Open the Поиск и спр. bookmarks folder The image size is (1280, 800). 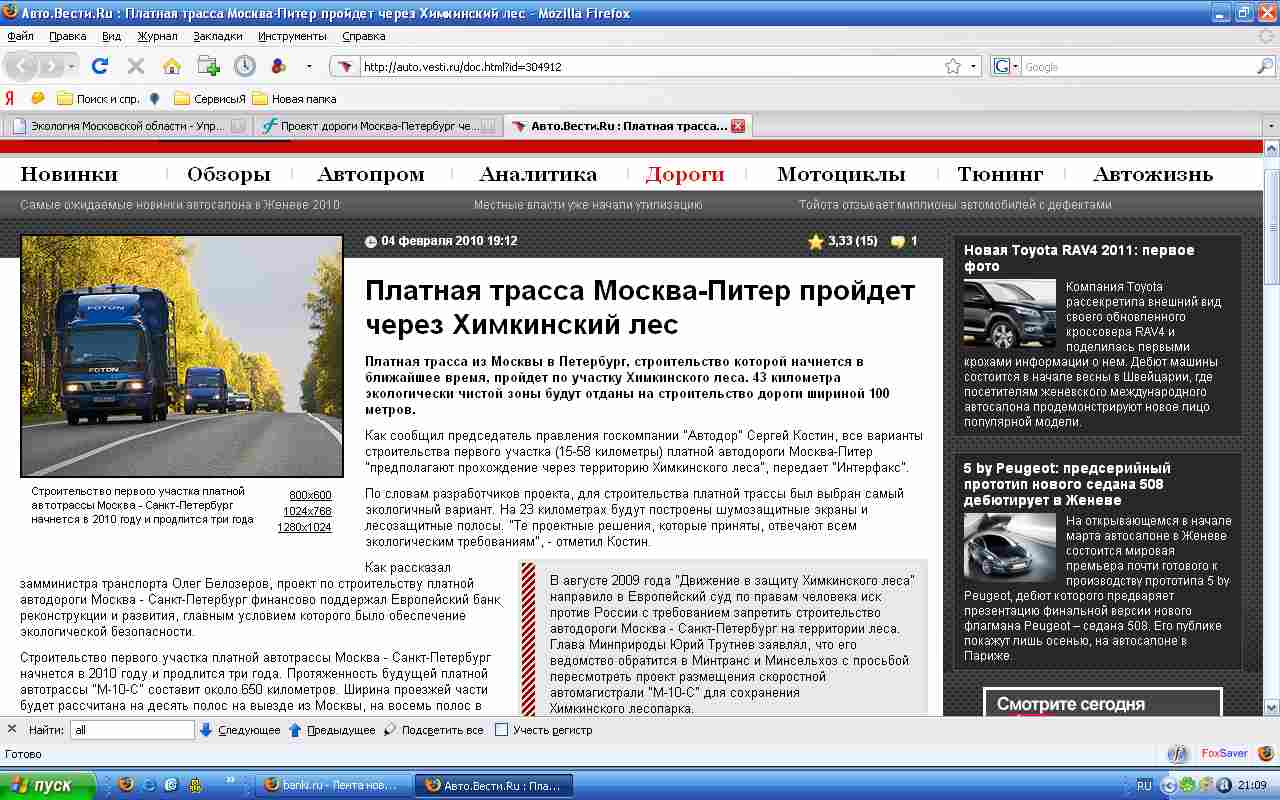(98, 98)
